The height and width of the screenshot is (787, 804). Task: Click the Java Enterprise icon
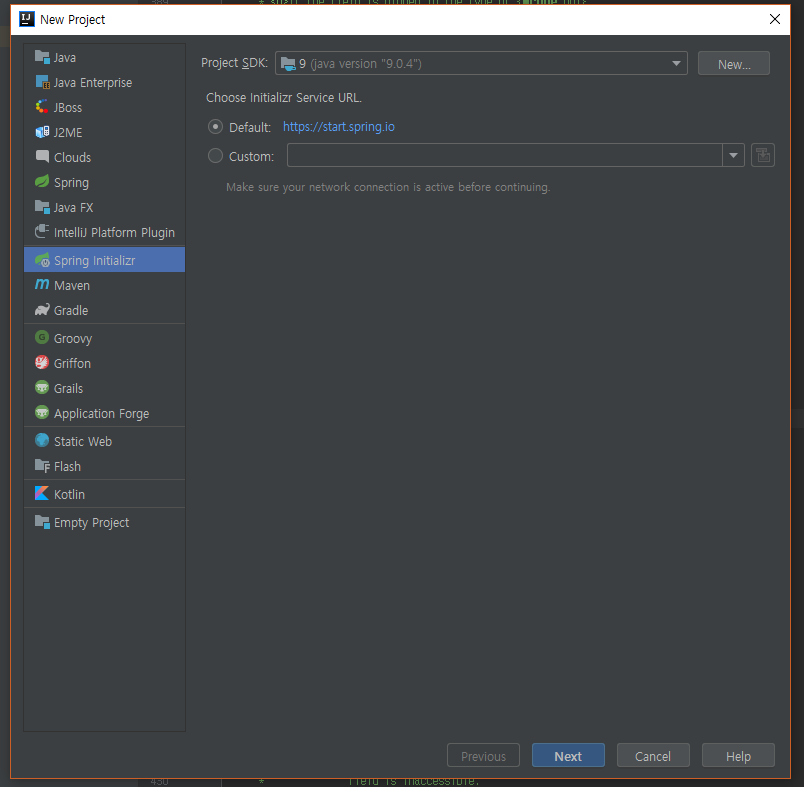click(42, 82)
